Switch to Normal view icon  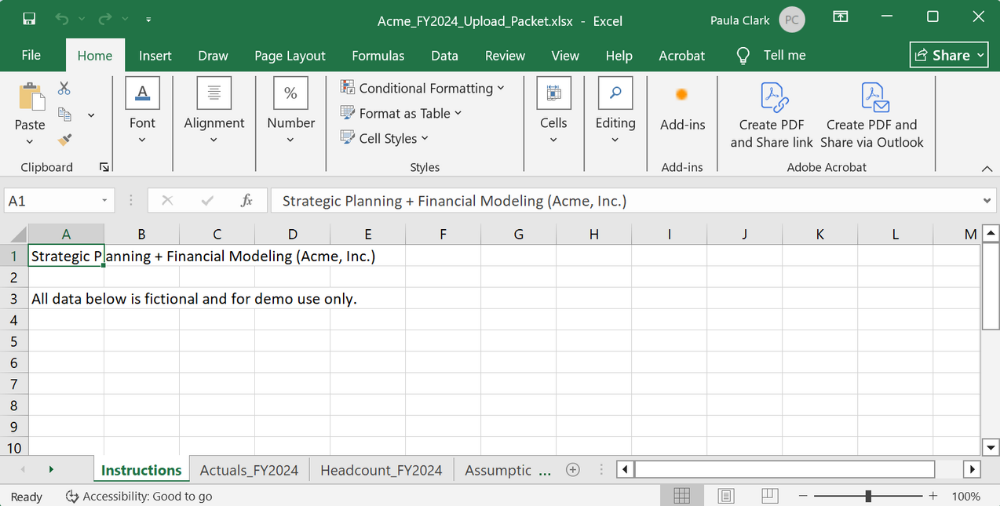click(x=682, y=496)
